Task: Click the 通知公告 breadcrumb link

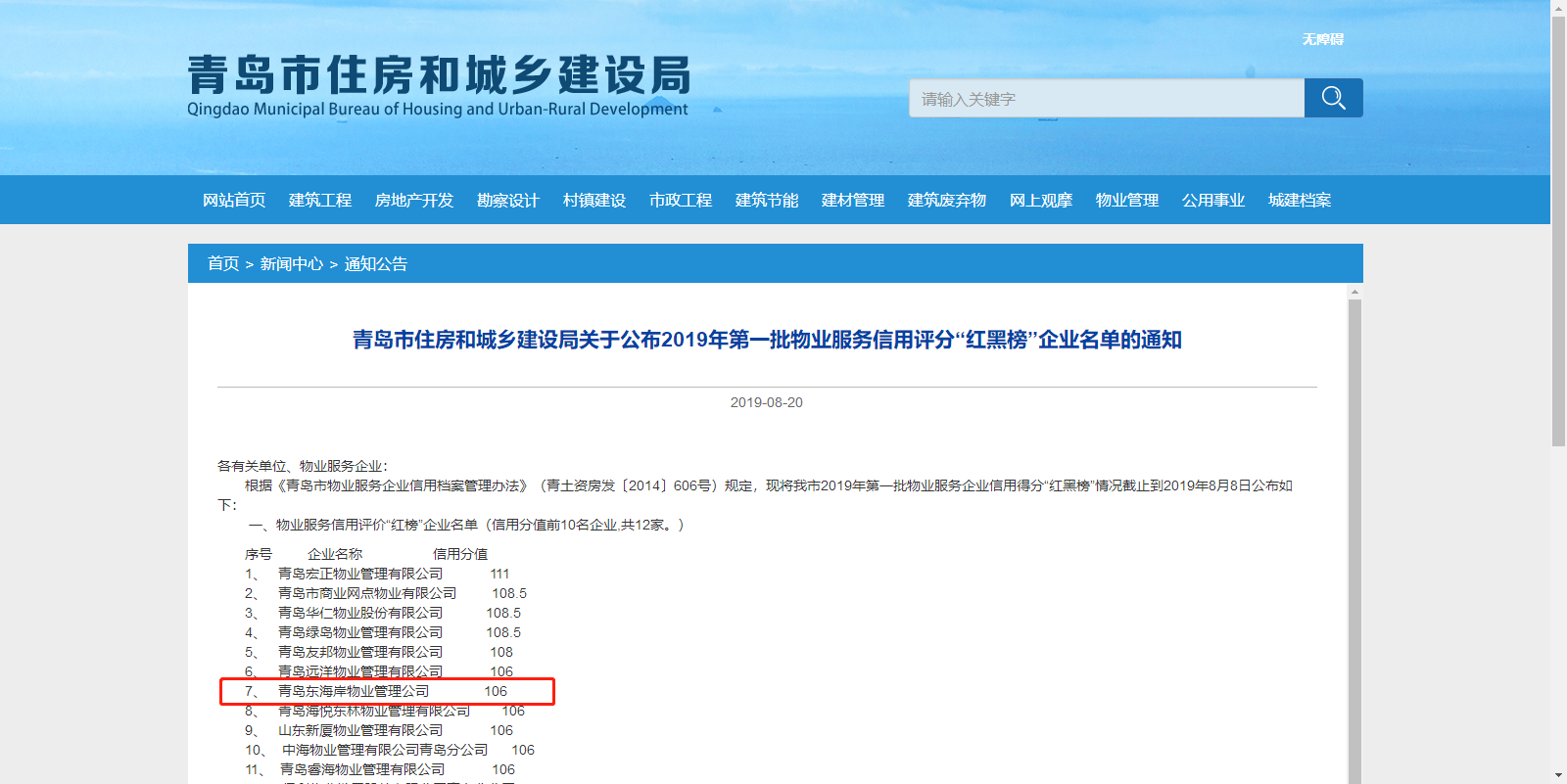Action: coord(376,264)
